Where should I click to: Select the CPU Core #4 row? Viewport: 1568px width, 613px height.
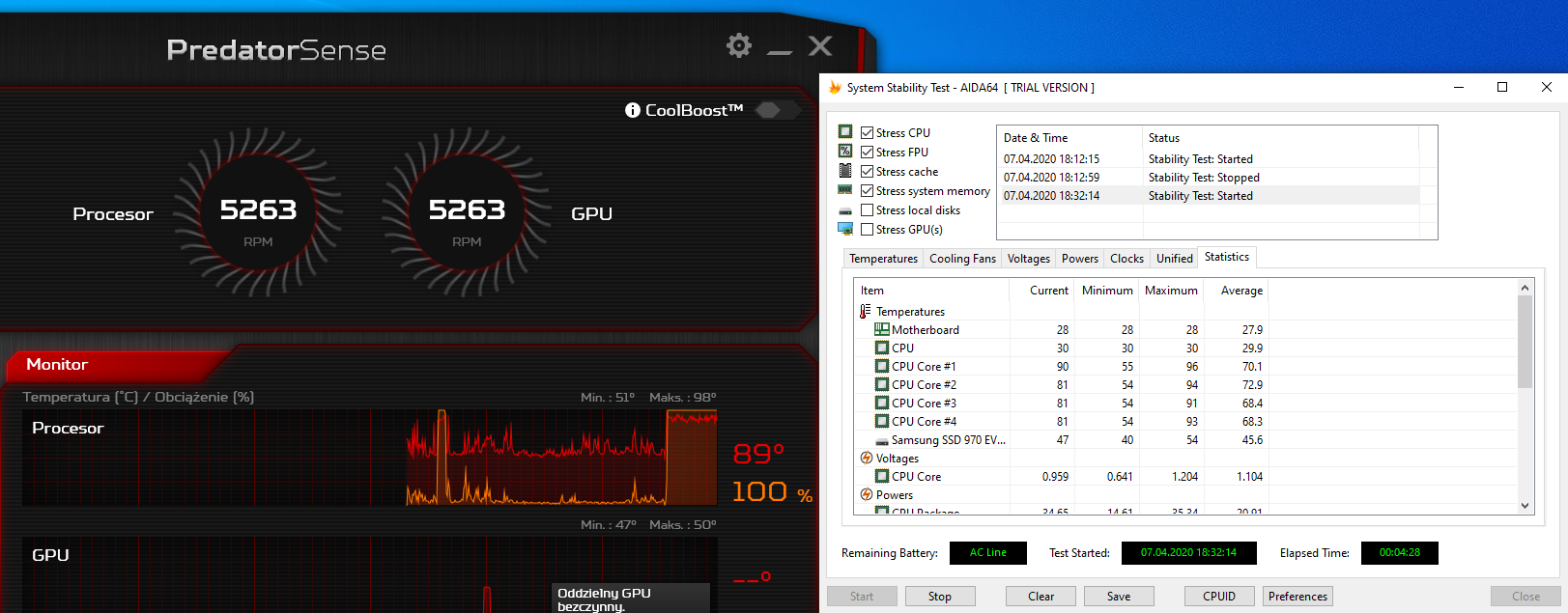[1060, 422]
